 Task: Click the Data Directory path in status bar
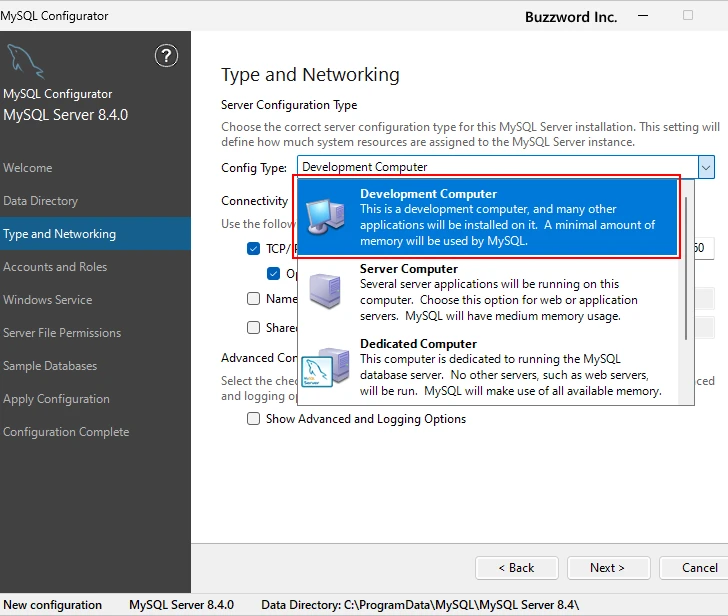(420, 605)
